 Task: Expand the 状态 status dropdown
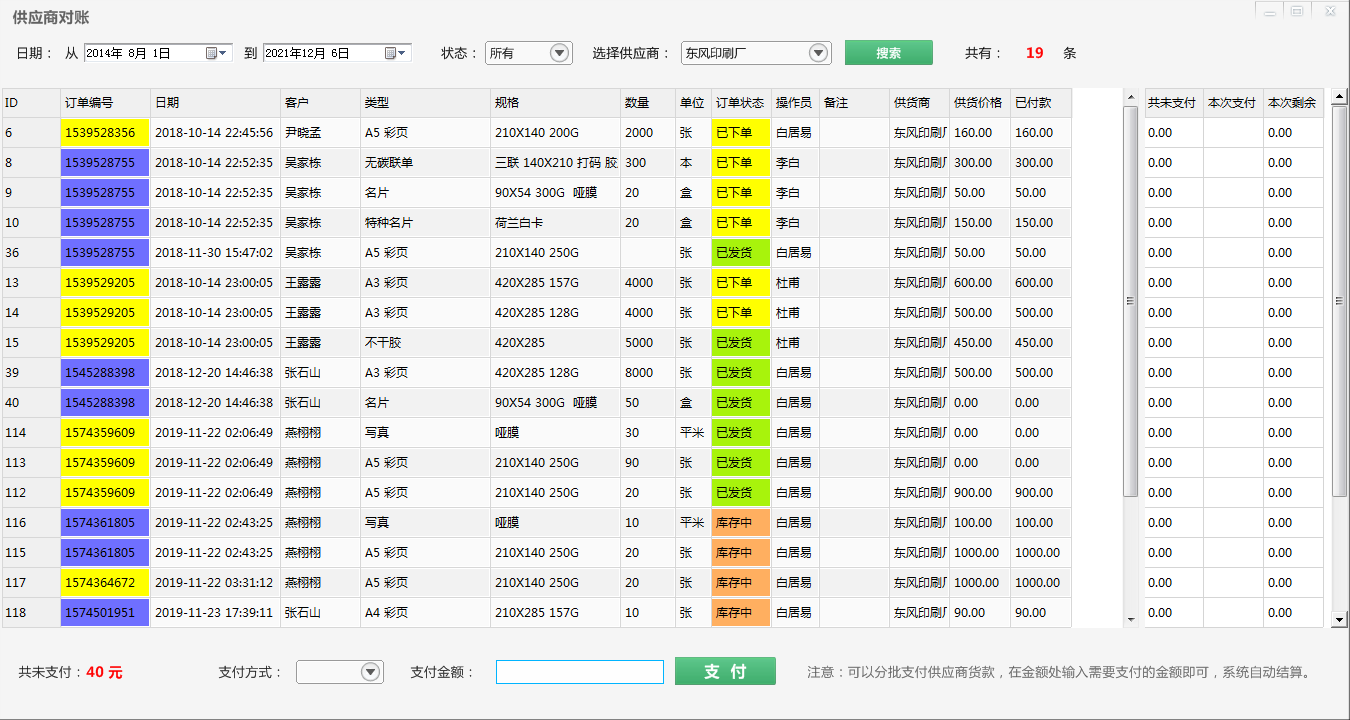559,53
